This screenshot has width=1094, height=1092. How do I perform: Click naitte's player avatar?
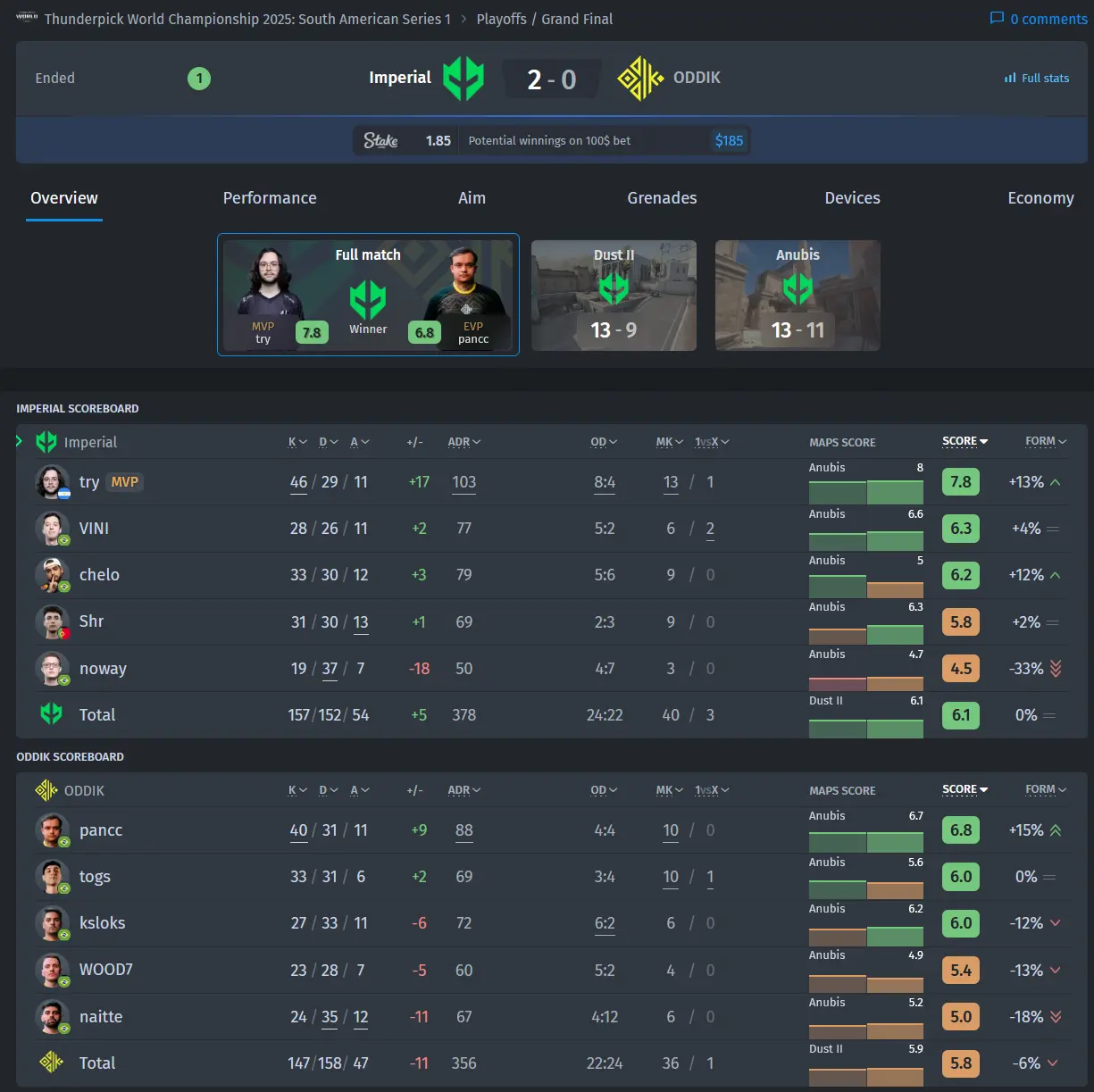[52, 1016]
